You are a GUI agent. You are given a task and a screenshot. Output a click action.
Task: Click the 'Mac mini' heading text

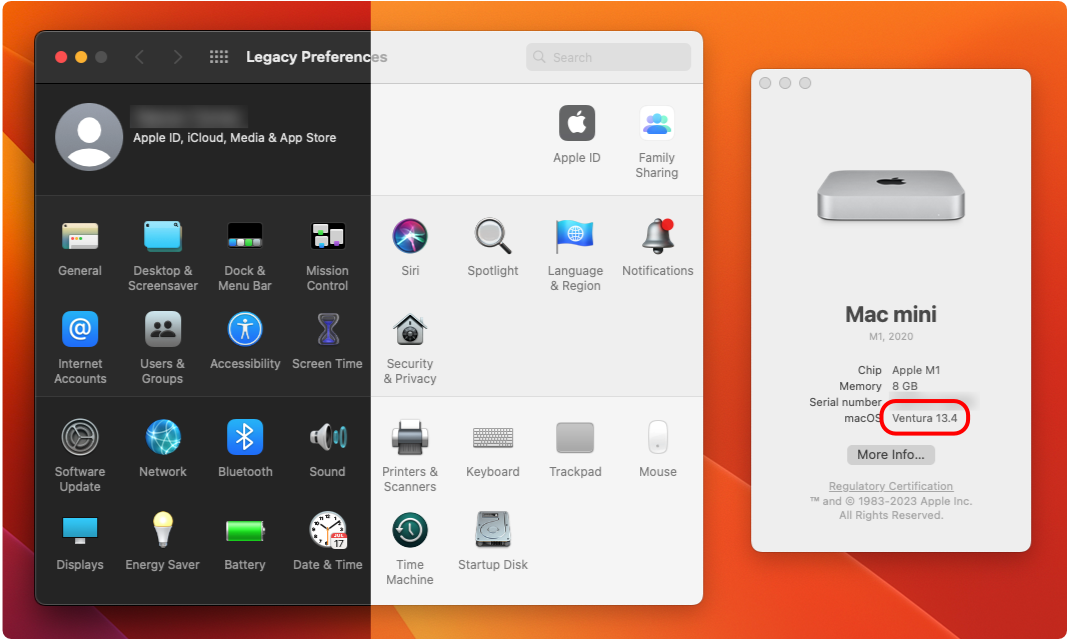(891, 315)
